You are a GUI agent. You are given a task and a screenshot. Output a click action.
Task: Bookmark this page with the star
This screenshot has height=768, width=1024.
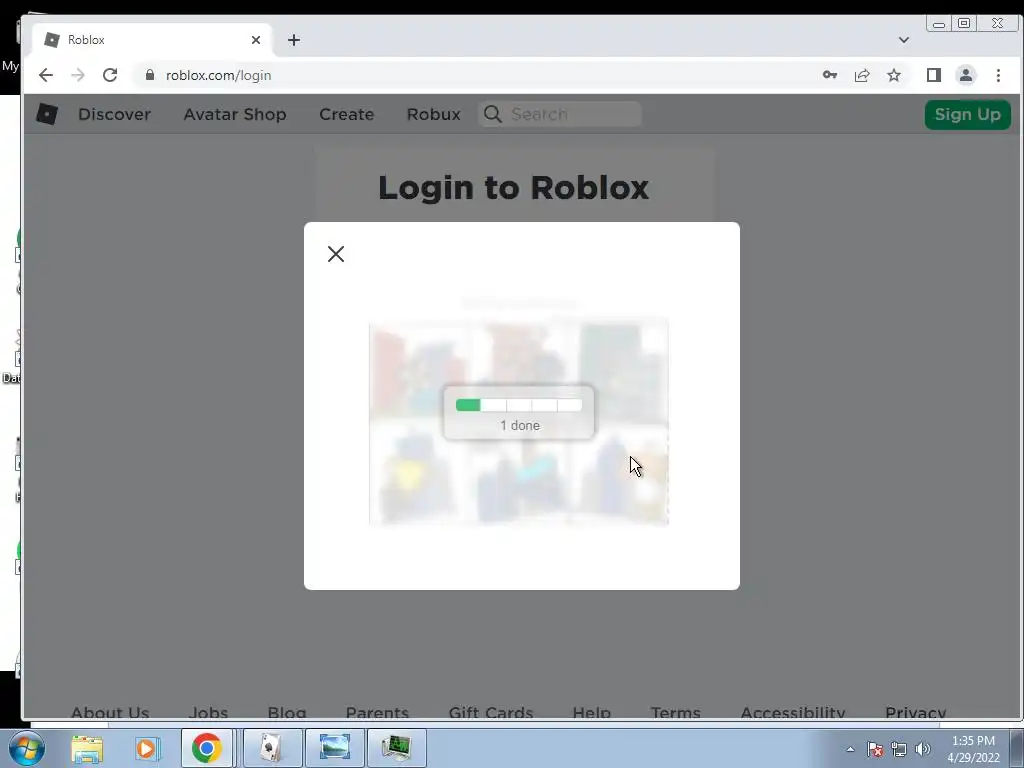click(x=894, y=75)
